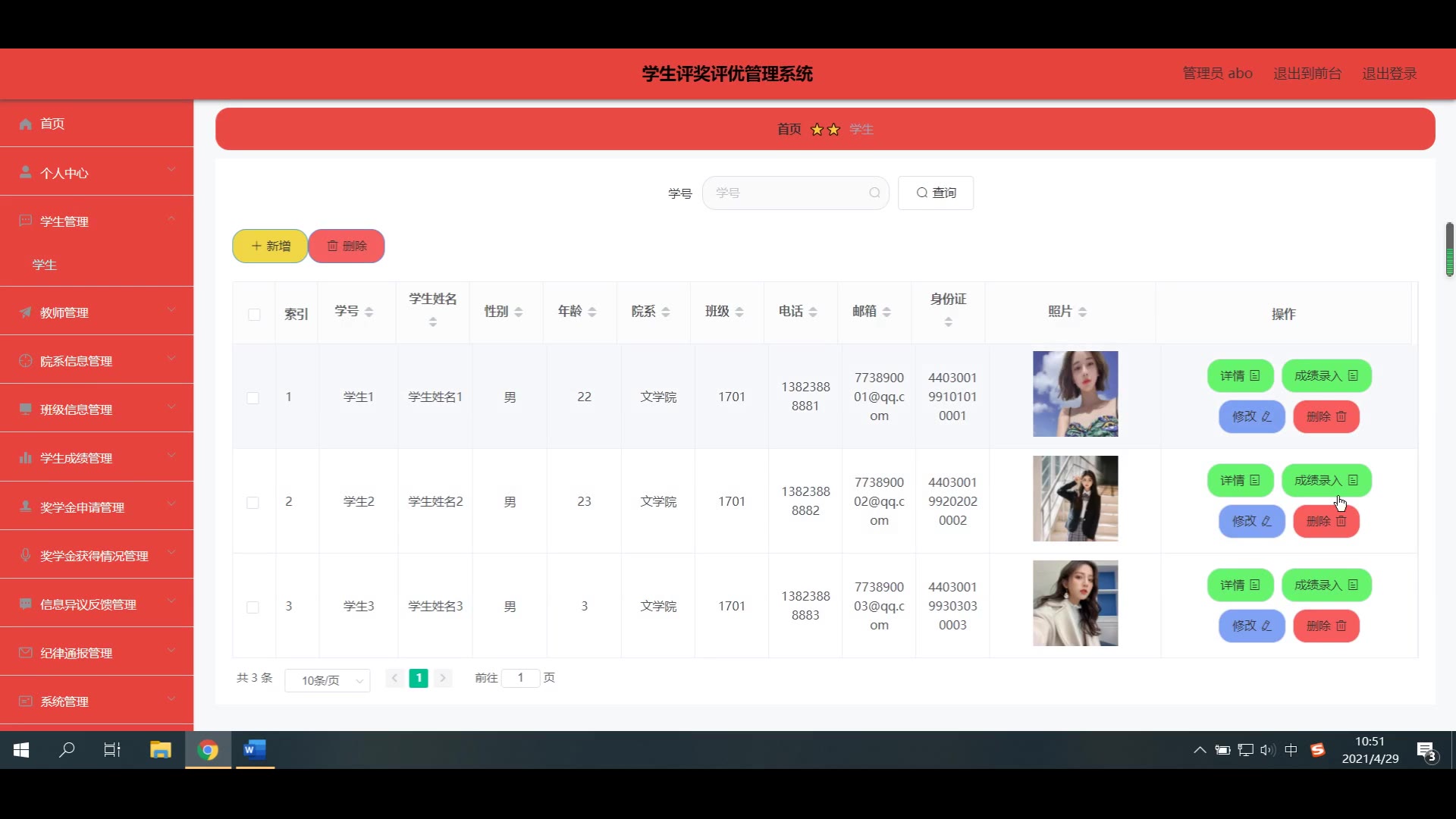
Task: Sort by 电话 column arrows
Action: point(813,312)
